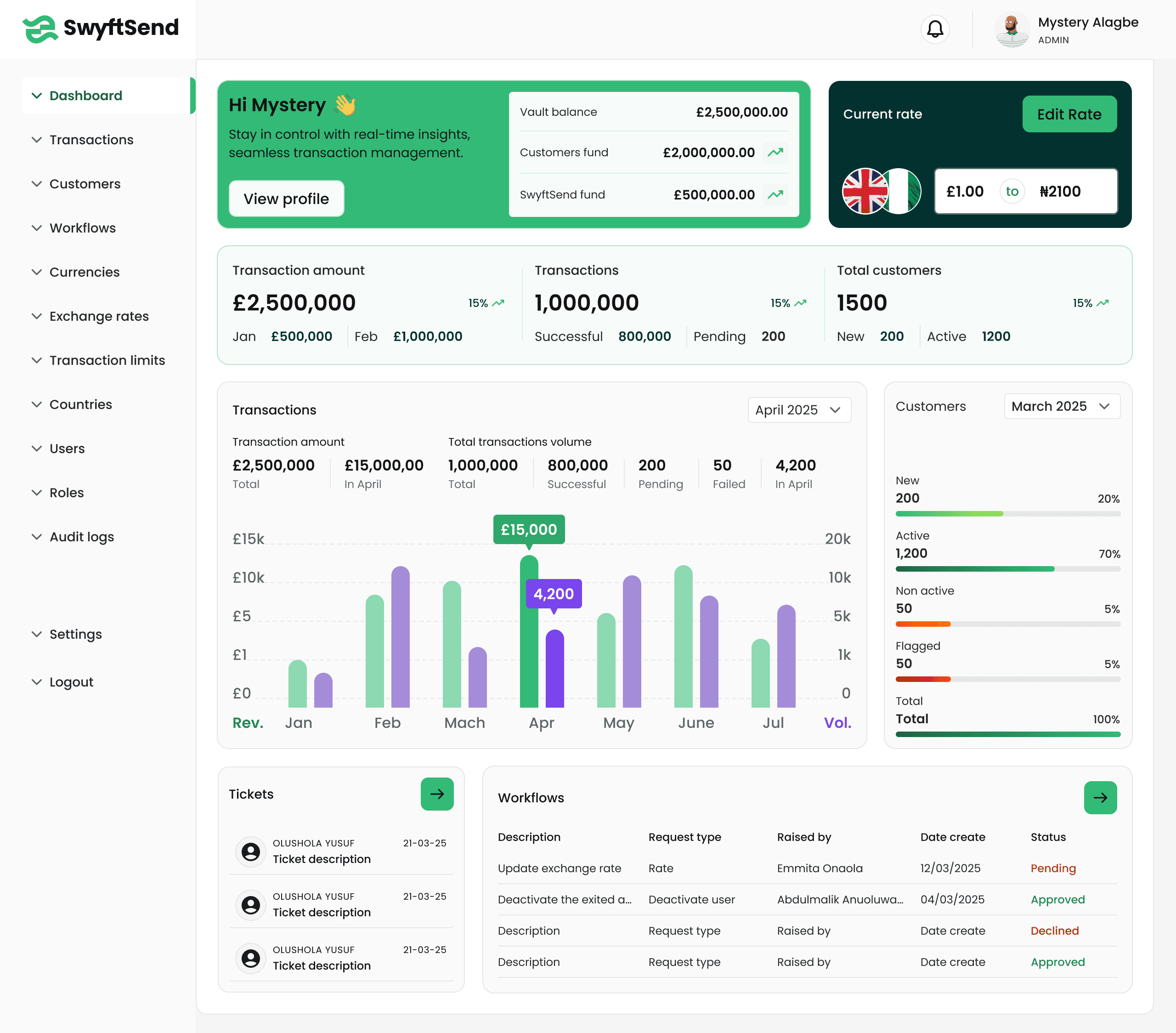The width and height of the screenshot is (1176, 1033).
Task: Click the Transaction amount 15% trend icon
Action: pos(498,303)
